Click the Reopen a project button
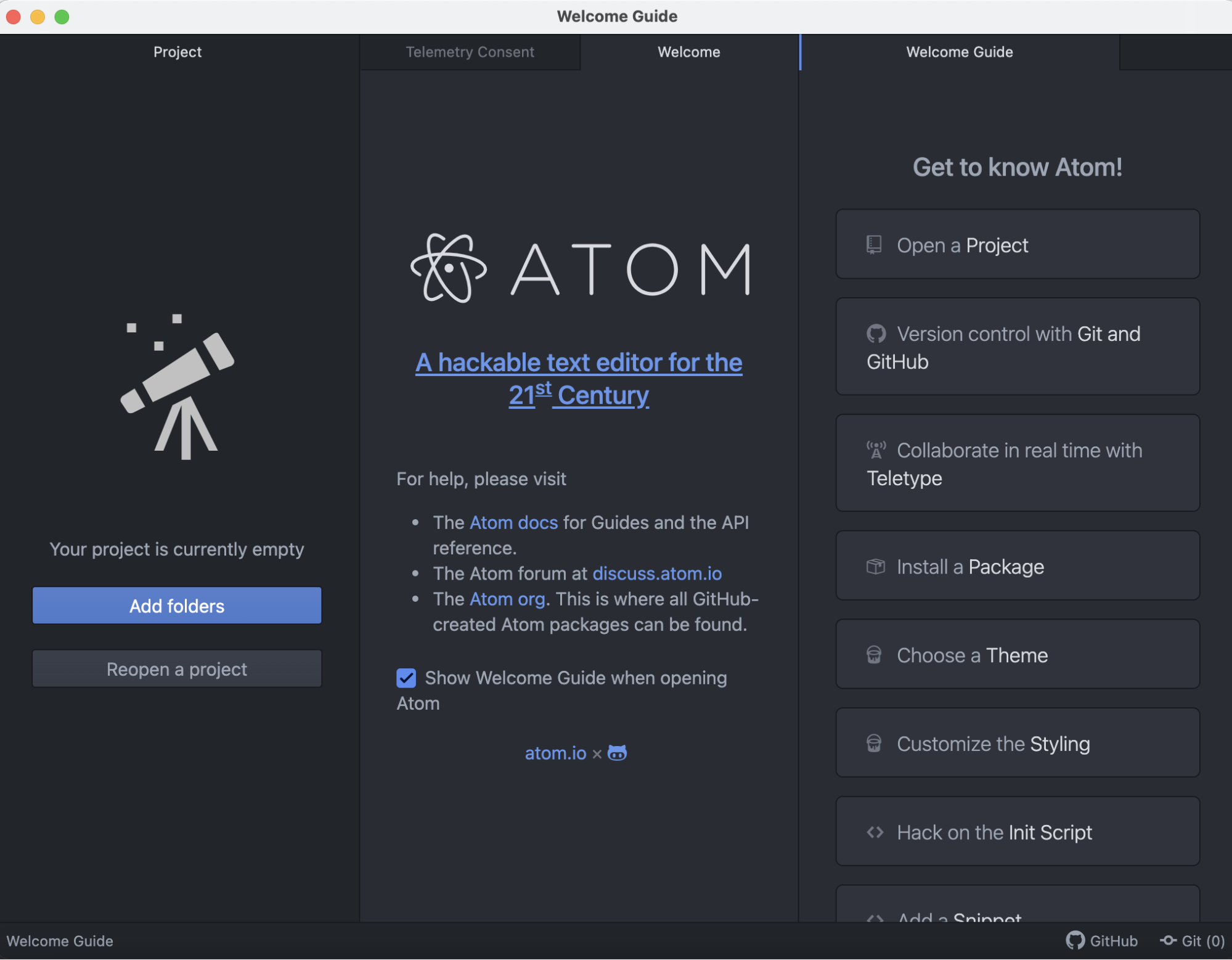 tap(177, 668)
